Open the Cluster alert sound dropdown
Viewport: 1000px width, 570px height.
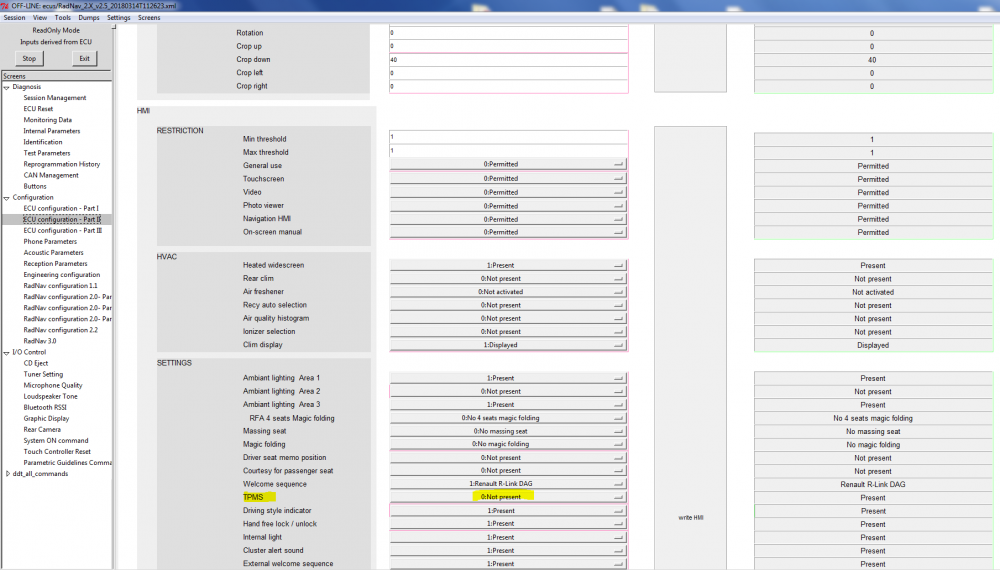(508, 550)
